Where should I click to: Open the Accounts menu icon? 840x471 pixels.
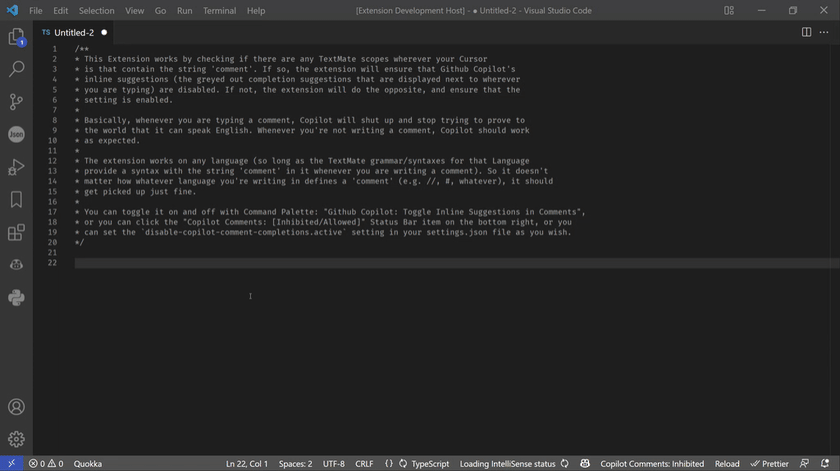pos(16,407)
